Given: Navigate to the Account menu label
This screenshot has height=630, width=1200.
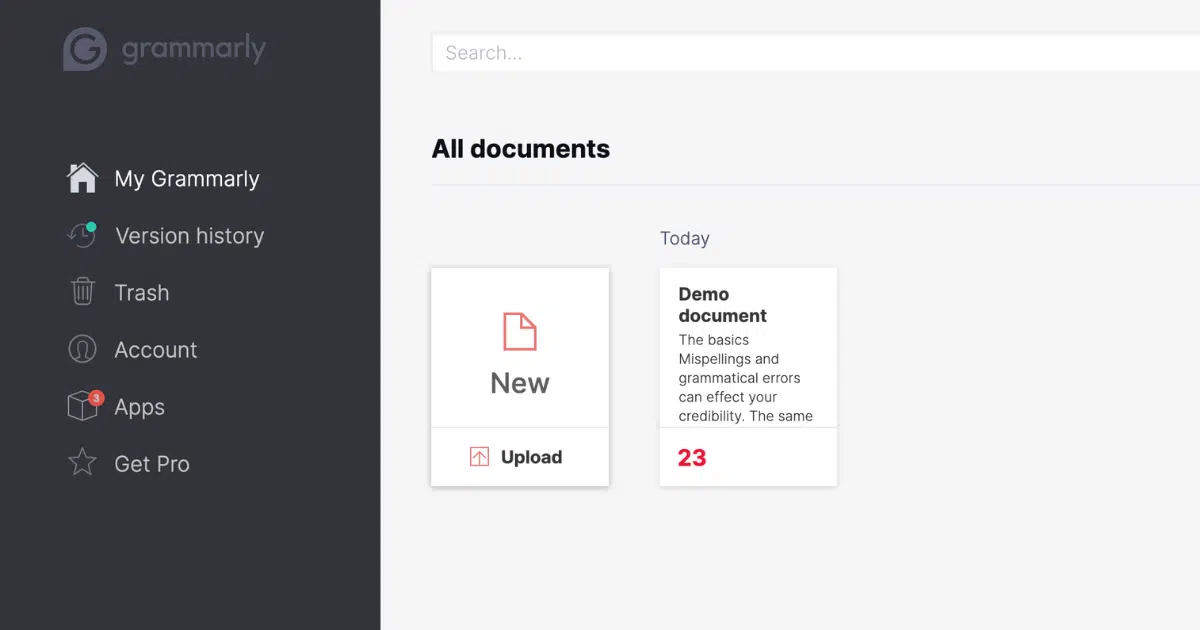Looking at the screenshot, I should [x=156, y=350].
